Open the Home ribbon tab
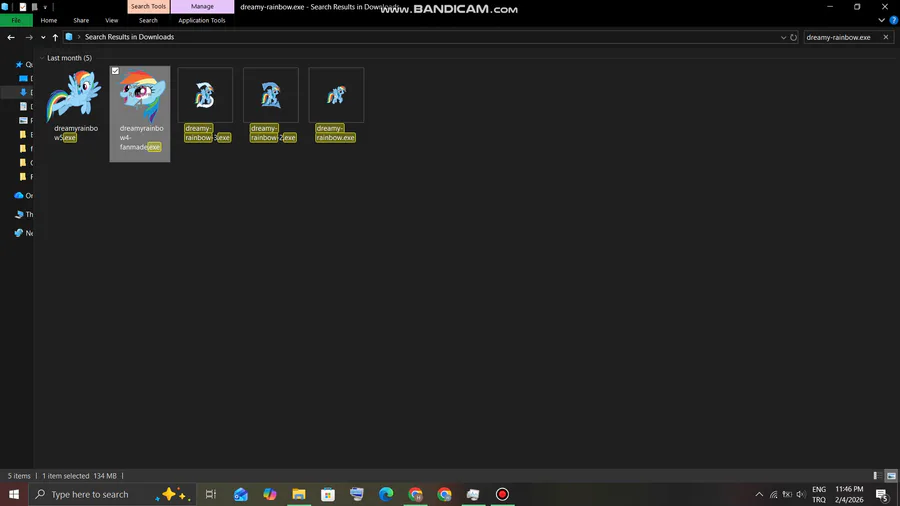900x506 pixels. tap(49, 20)
